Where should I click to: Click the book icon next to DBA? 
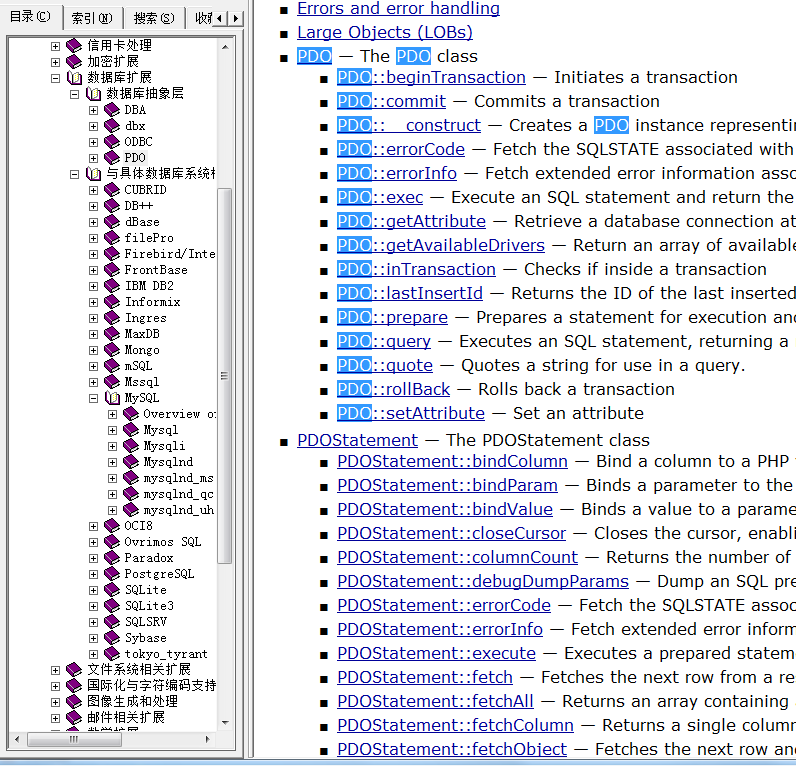[112, 110]
